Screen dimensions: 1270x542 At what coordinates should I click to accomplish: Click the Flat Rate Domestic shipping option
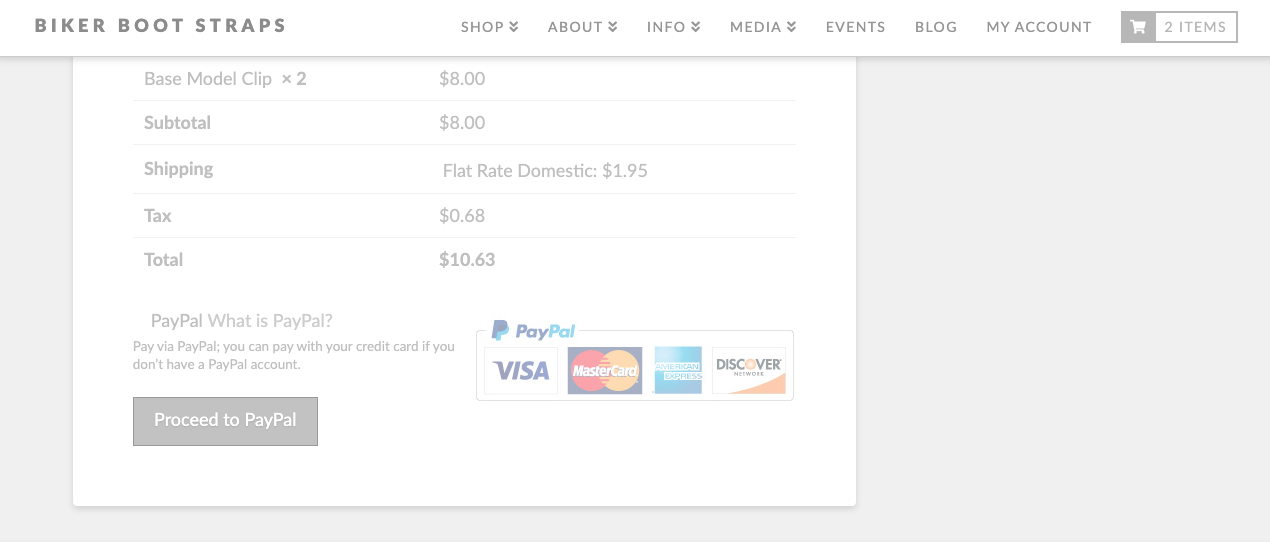tap(545, 171)
